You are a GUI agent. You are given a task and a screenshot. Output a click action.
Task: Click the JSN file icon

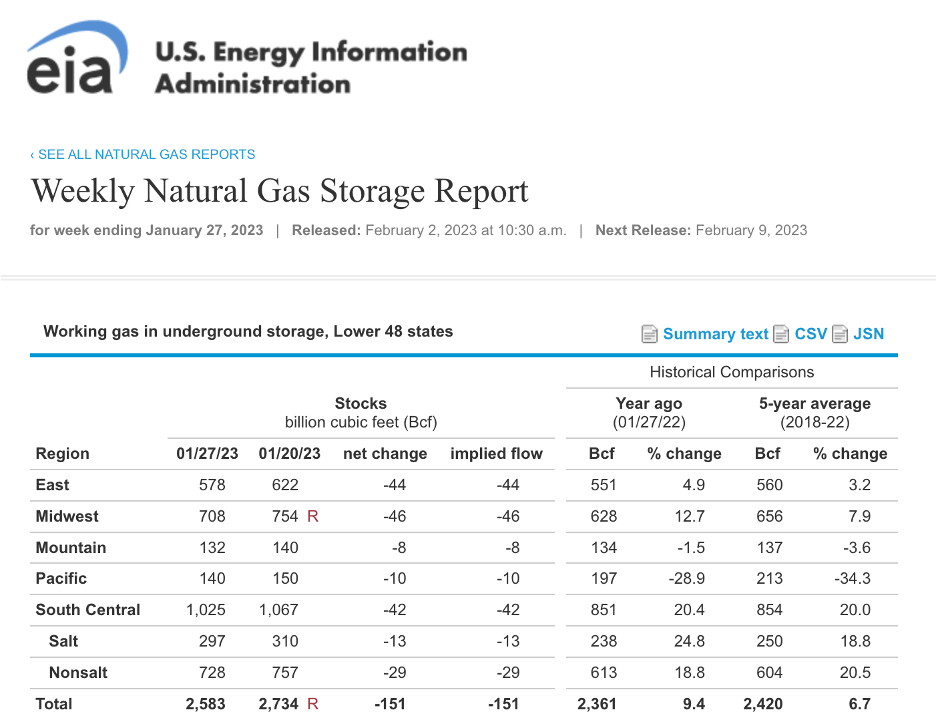(x=840, y=334)
